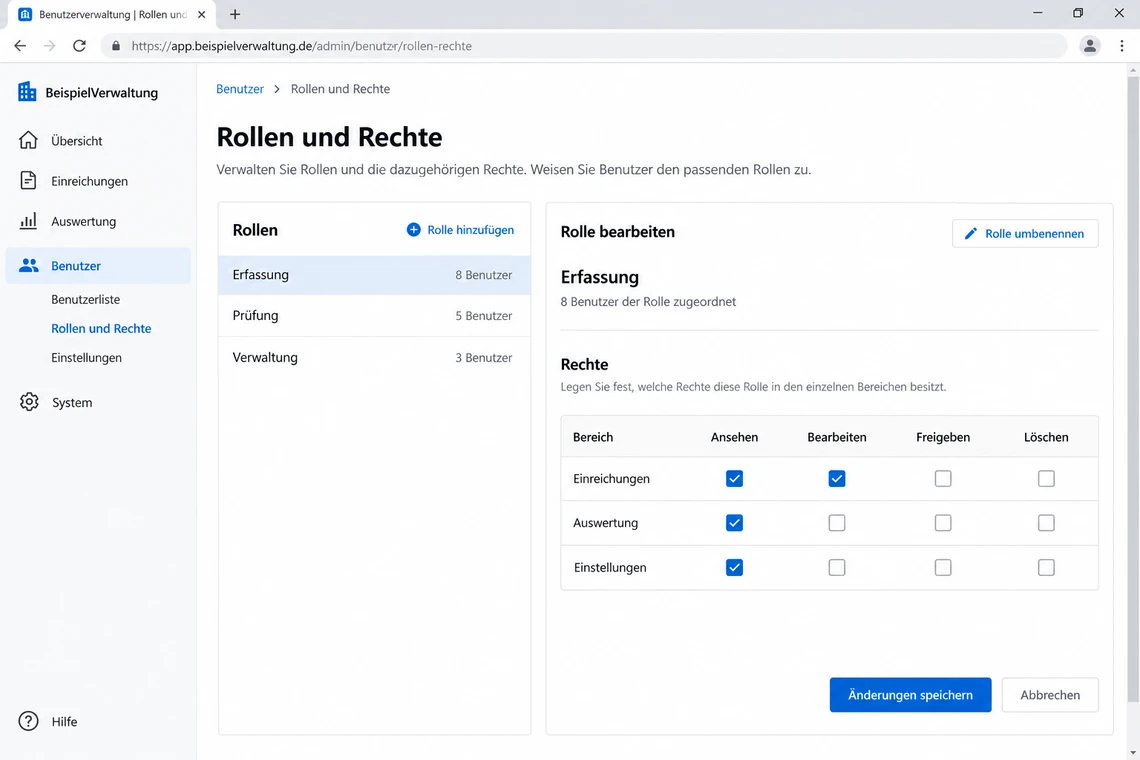1140x760 pixels.
Task: Click the breadcrumb chevron separator
Action: [x=277, y=89]
